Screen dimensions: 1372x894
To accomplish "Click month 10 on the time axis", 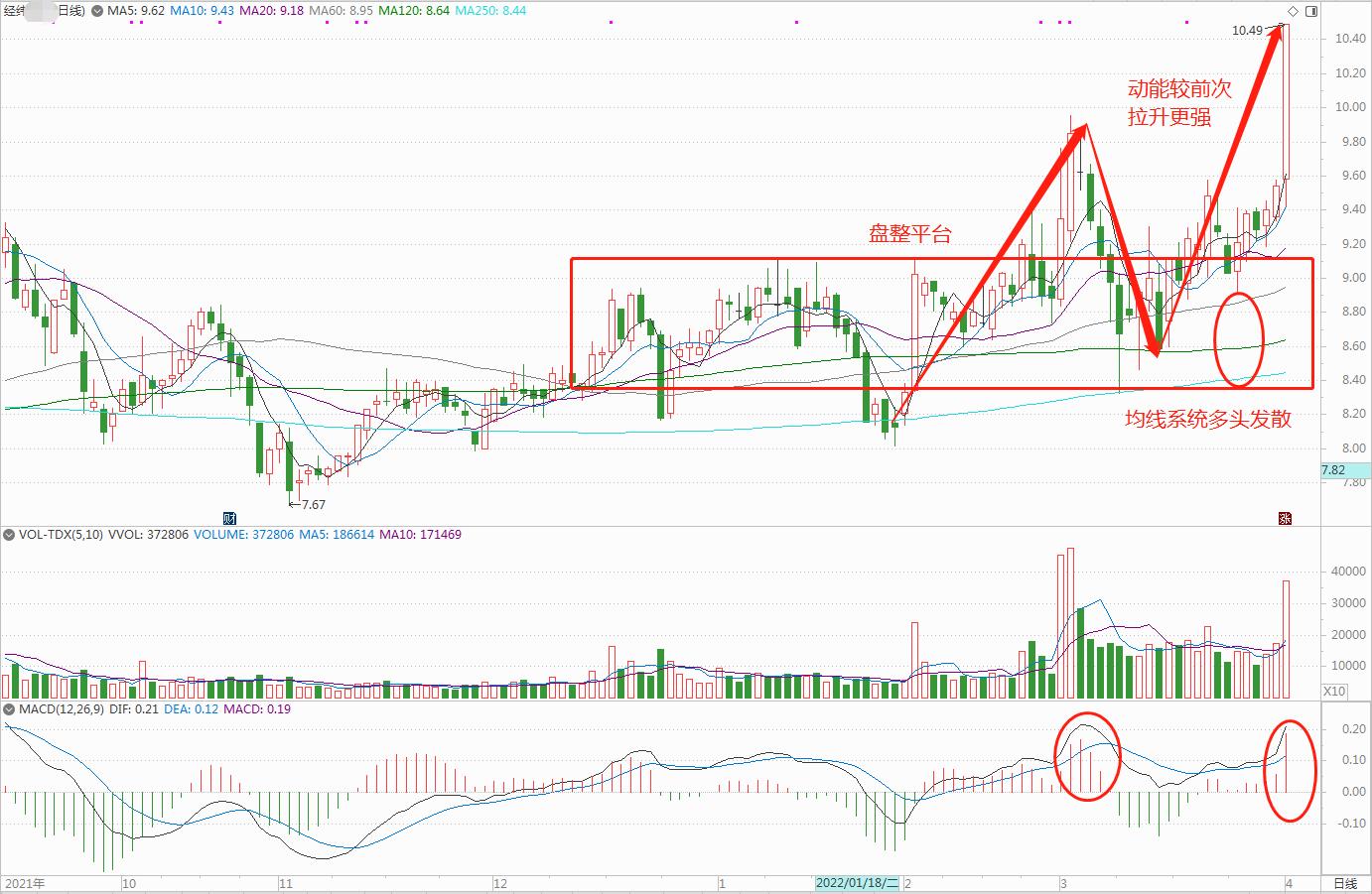I will click(x=129, y=883).
